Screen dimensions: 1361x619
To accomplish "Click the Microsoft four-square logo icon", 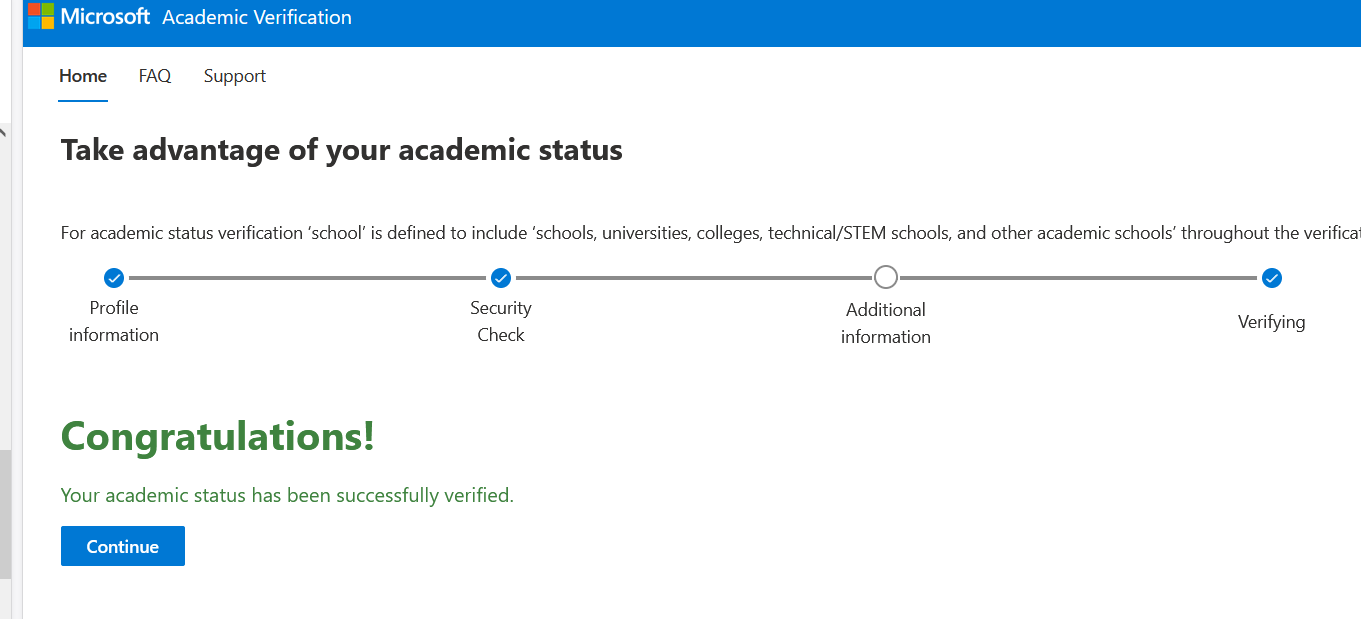I will (41, 16).
